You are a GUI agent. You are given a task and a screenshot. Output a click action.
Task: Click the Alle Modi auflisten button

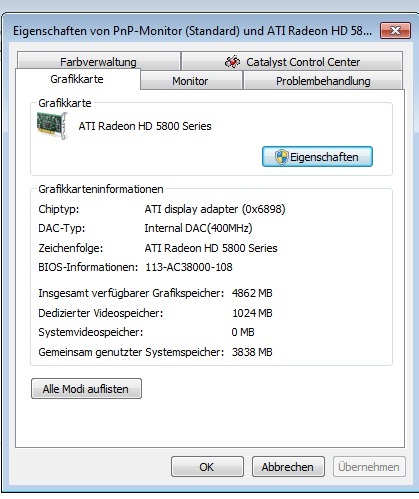[86, 389]
